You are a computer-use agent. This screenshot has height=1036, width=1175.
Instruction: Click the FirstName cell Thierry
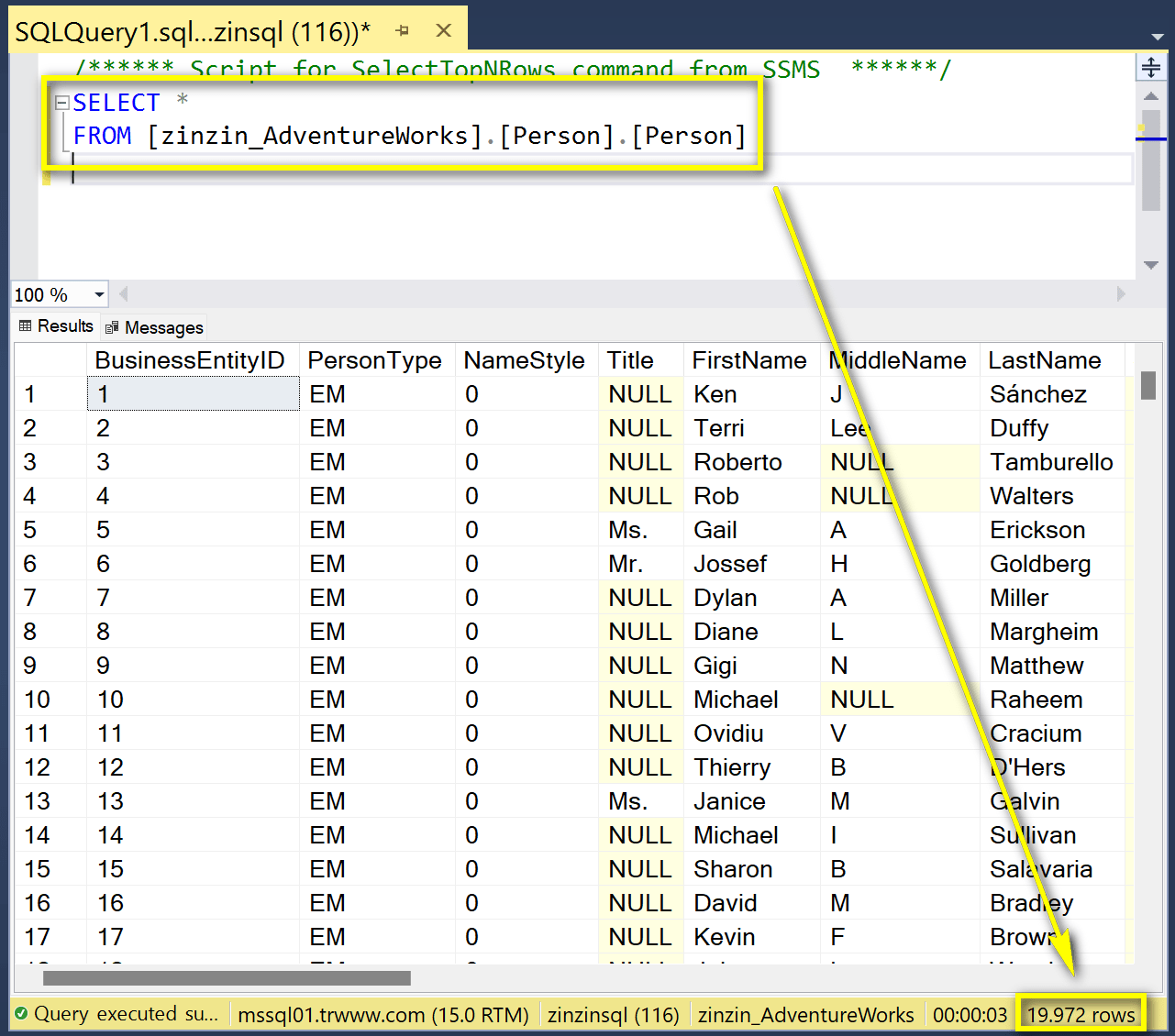pyautogui.click(x=752, y=767)
